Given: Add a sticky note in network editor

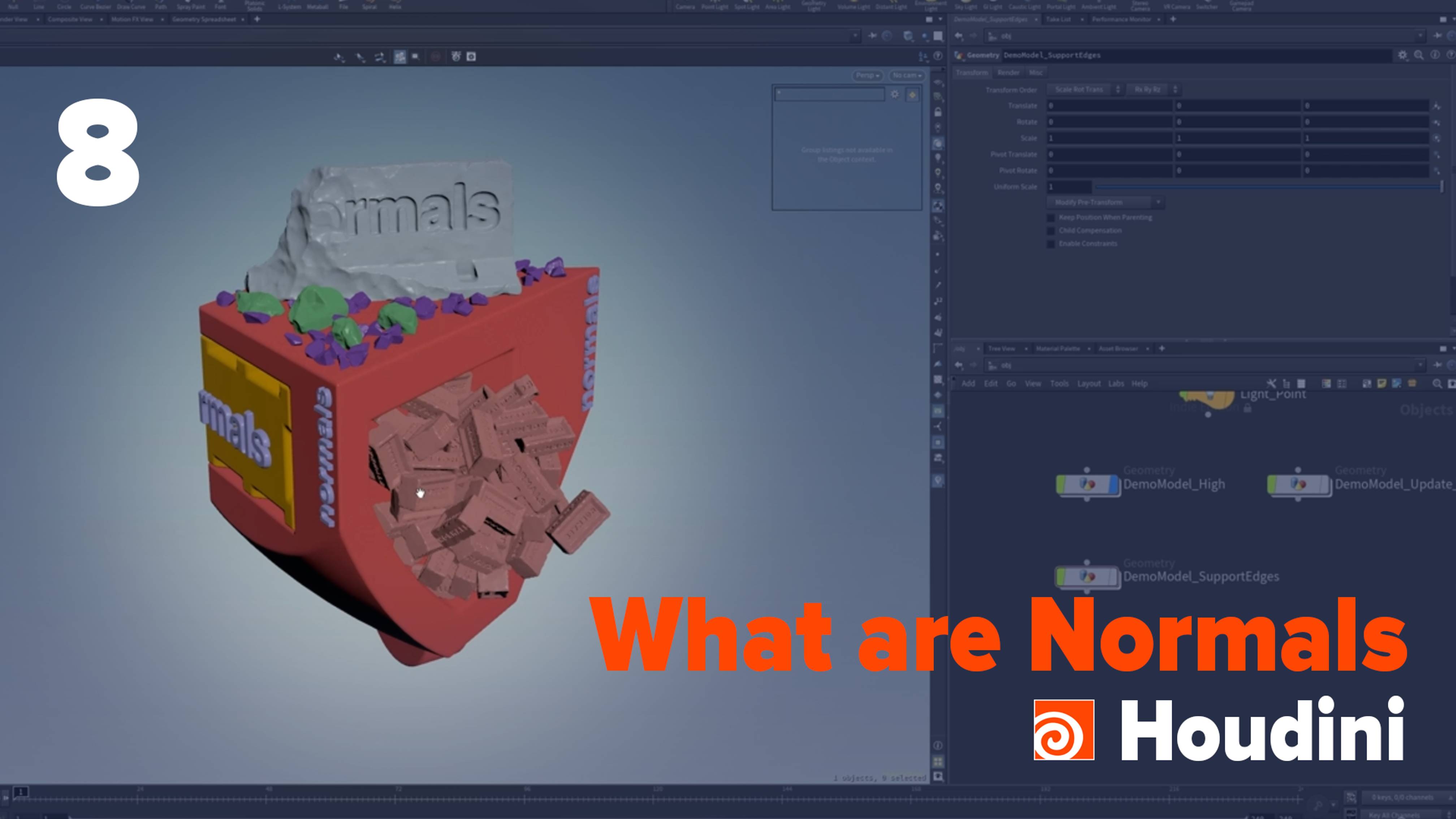Looking at the screenshot, I should (x=1382, y=383).
